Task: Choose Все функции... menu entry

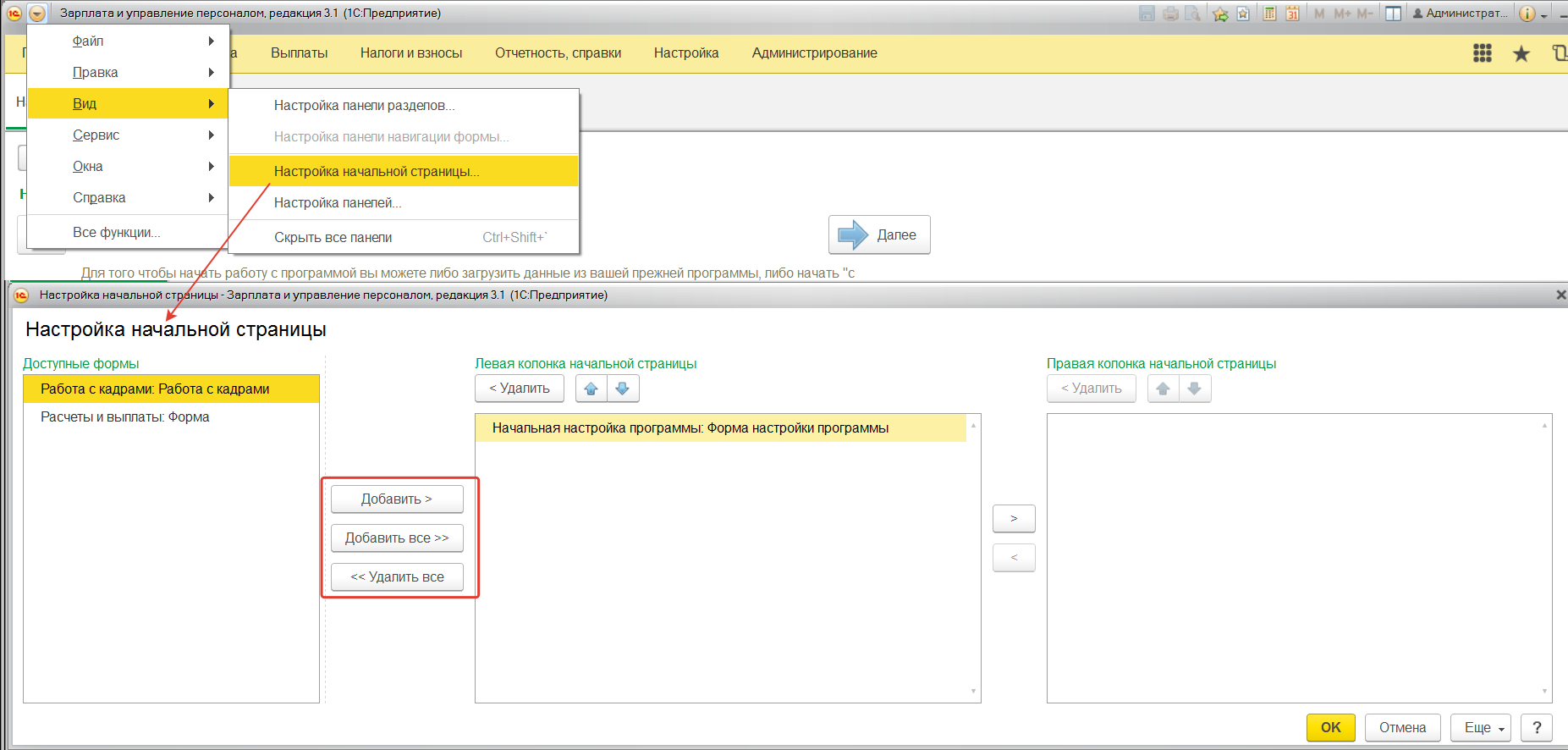Action: click(129, 232)
